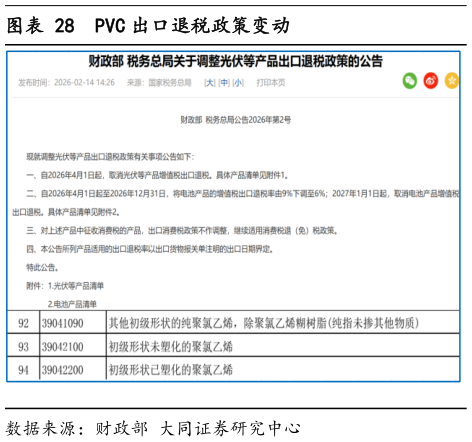Click the publish time 2026-02-14 14:26

tap(84, 83)
